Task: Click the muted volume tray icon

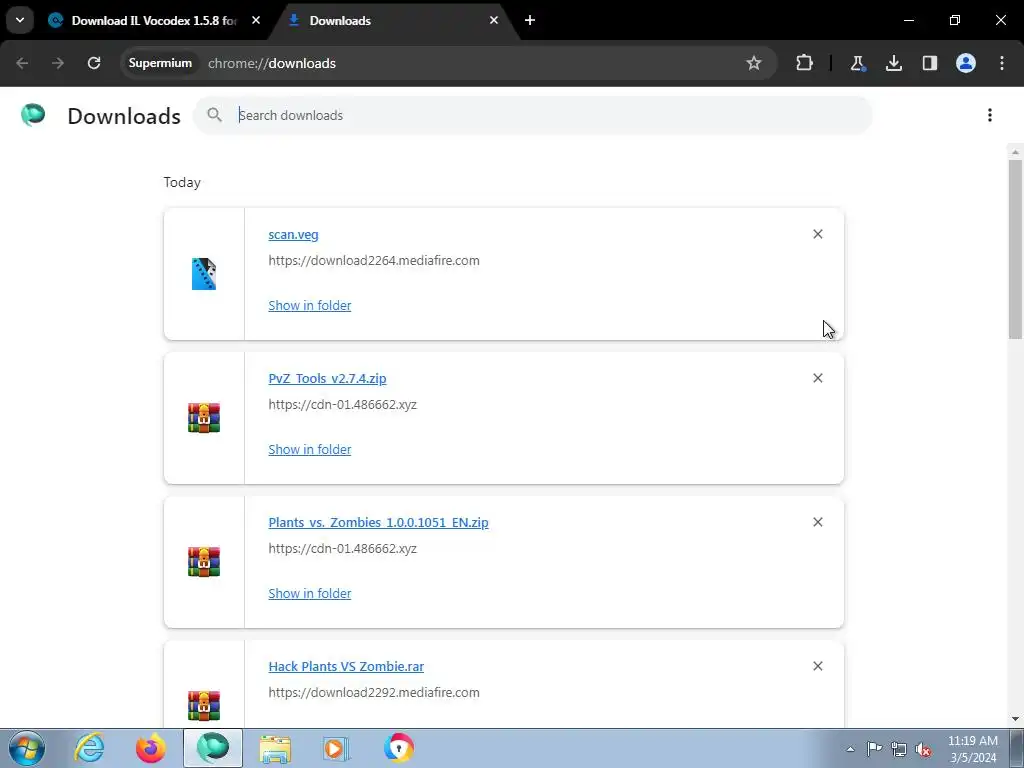Action: click(923, 749)
